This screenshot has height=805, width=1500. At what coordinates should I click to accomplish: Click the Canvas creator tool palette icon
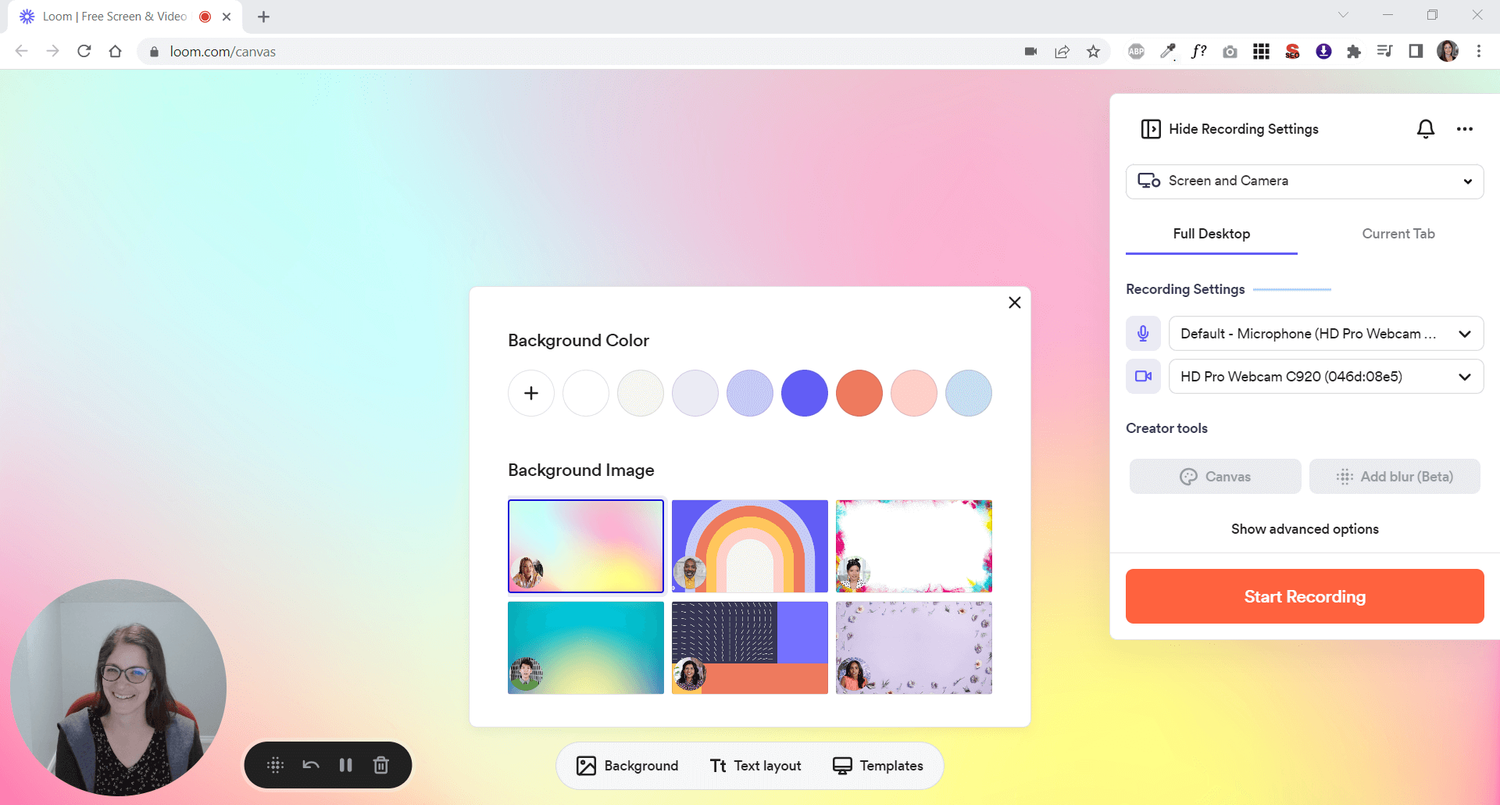click(1188, 476)
